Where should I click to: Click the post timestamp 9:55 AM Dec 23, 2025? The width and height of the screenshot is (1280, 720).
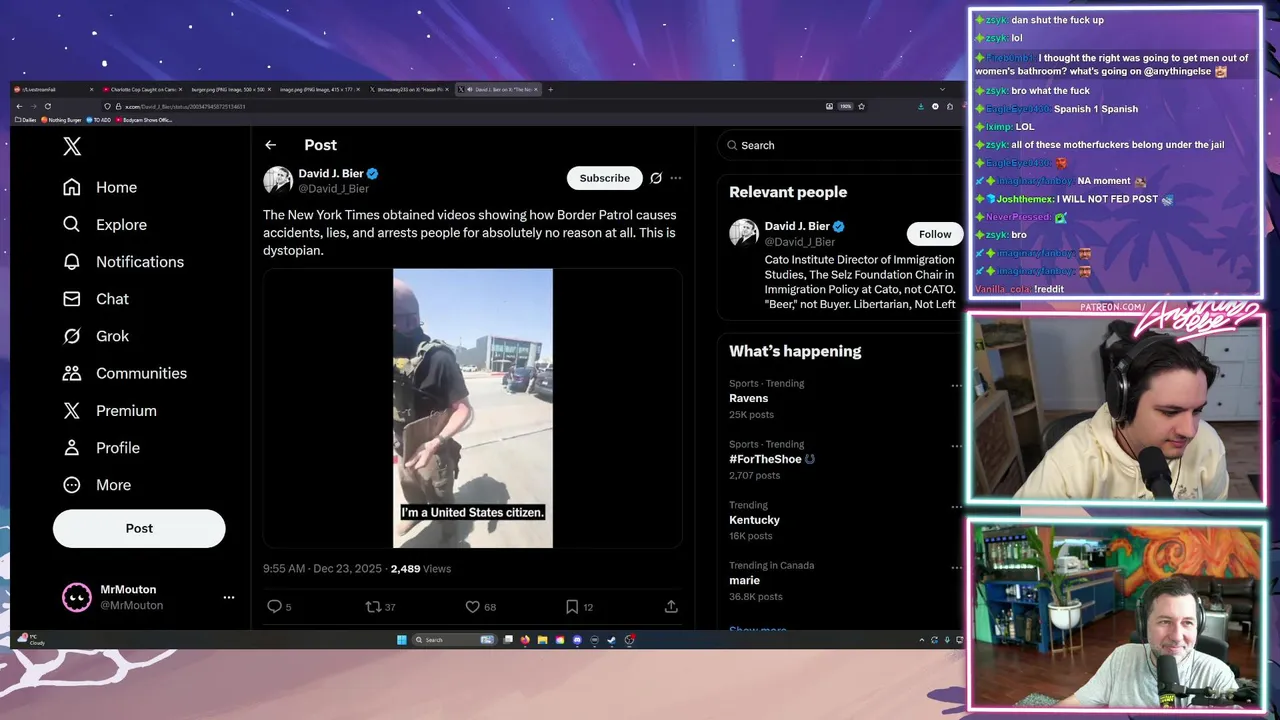click(322, 569)
